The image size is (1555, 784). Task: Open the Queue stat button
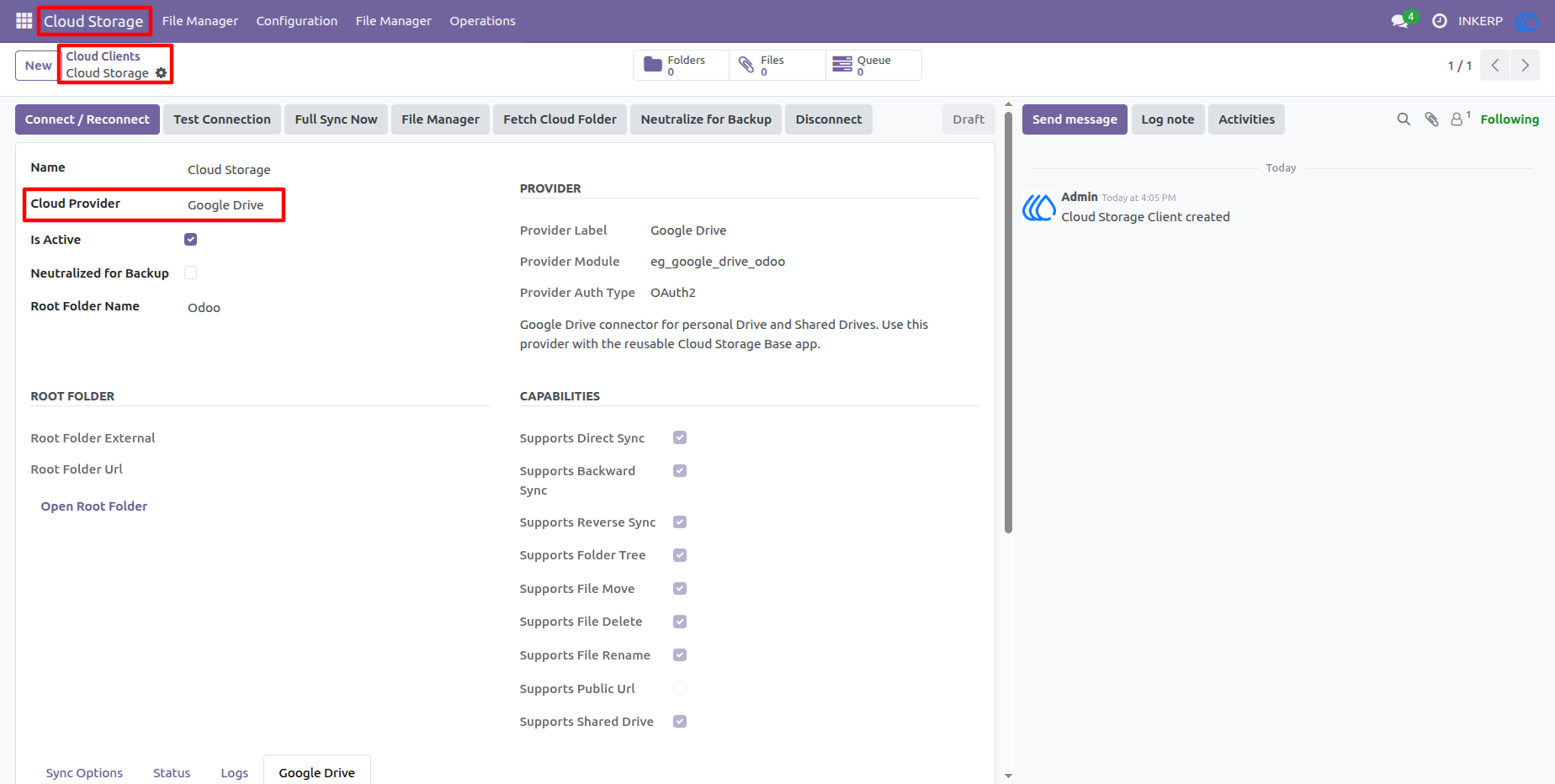873,65
